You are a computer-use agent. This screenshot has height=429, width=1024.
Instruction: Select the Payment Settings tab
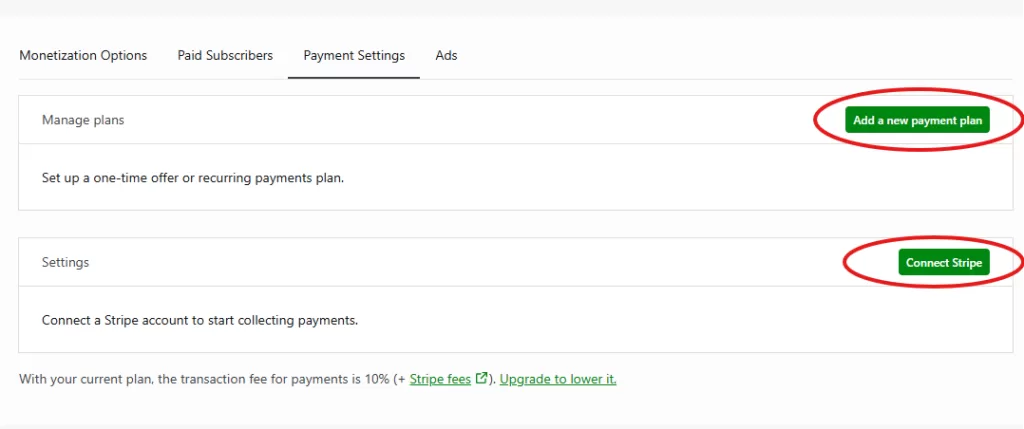pyautogui.click(x=354, y=56)
